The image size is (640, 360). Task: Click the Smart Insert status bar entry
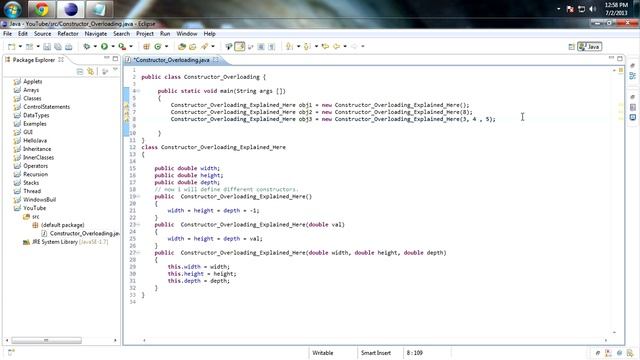[376, 353]
